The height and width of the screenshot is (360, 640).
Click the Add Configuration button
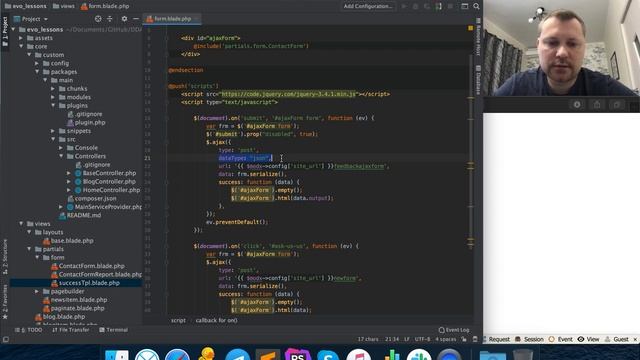coord(368,6)
